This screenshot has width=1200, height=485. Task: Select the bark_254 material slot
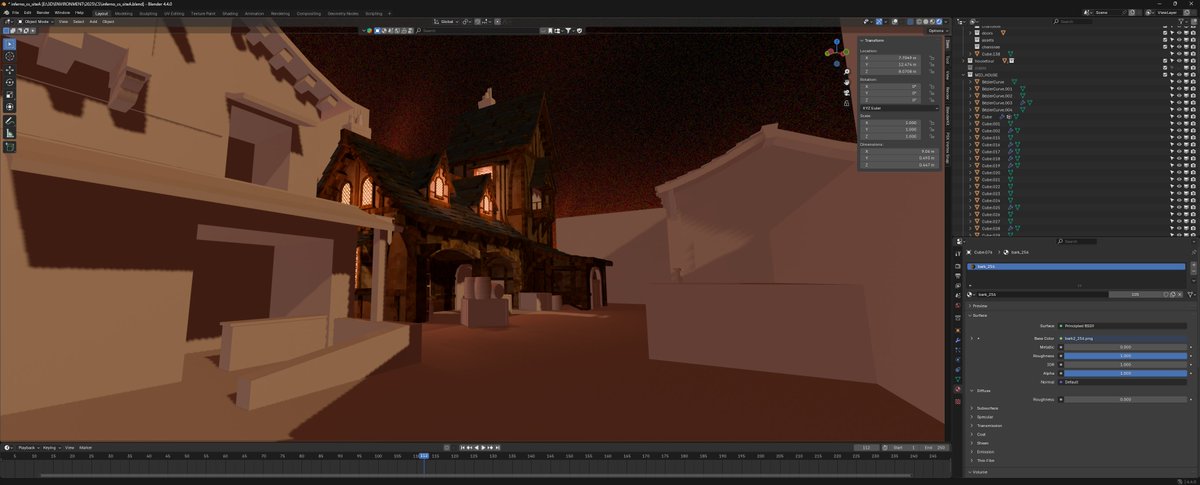pos(1076,267)
